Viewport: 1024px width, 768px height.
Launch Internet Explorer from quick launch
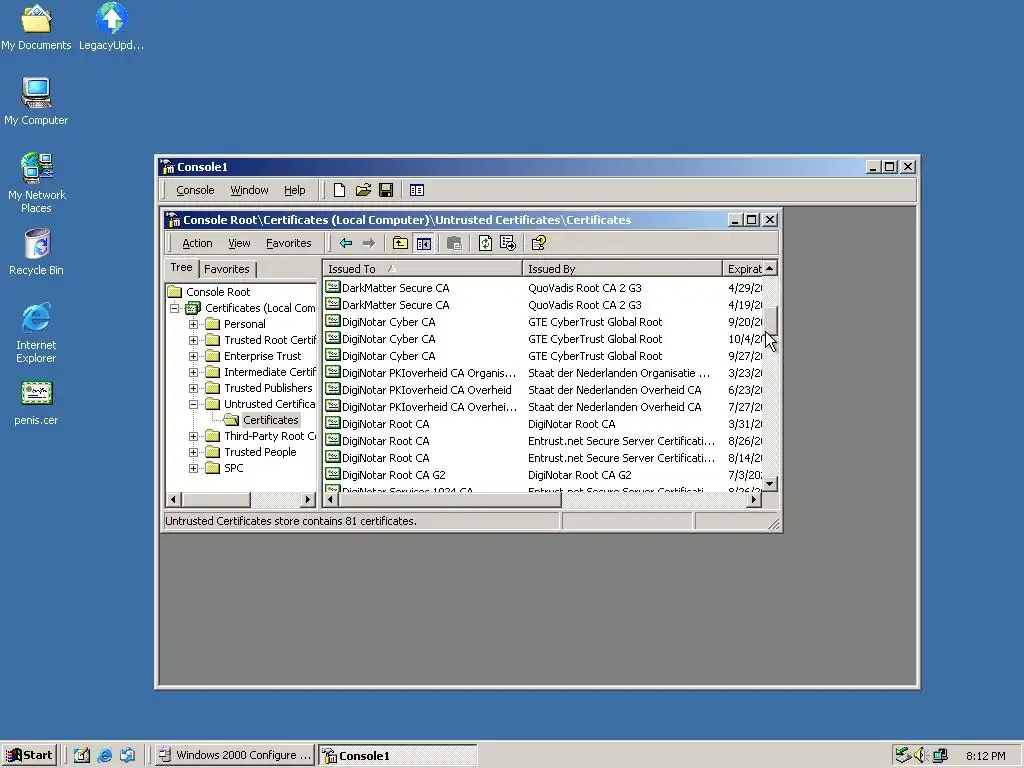coord(104,755)
